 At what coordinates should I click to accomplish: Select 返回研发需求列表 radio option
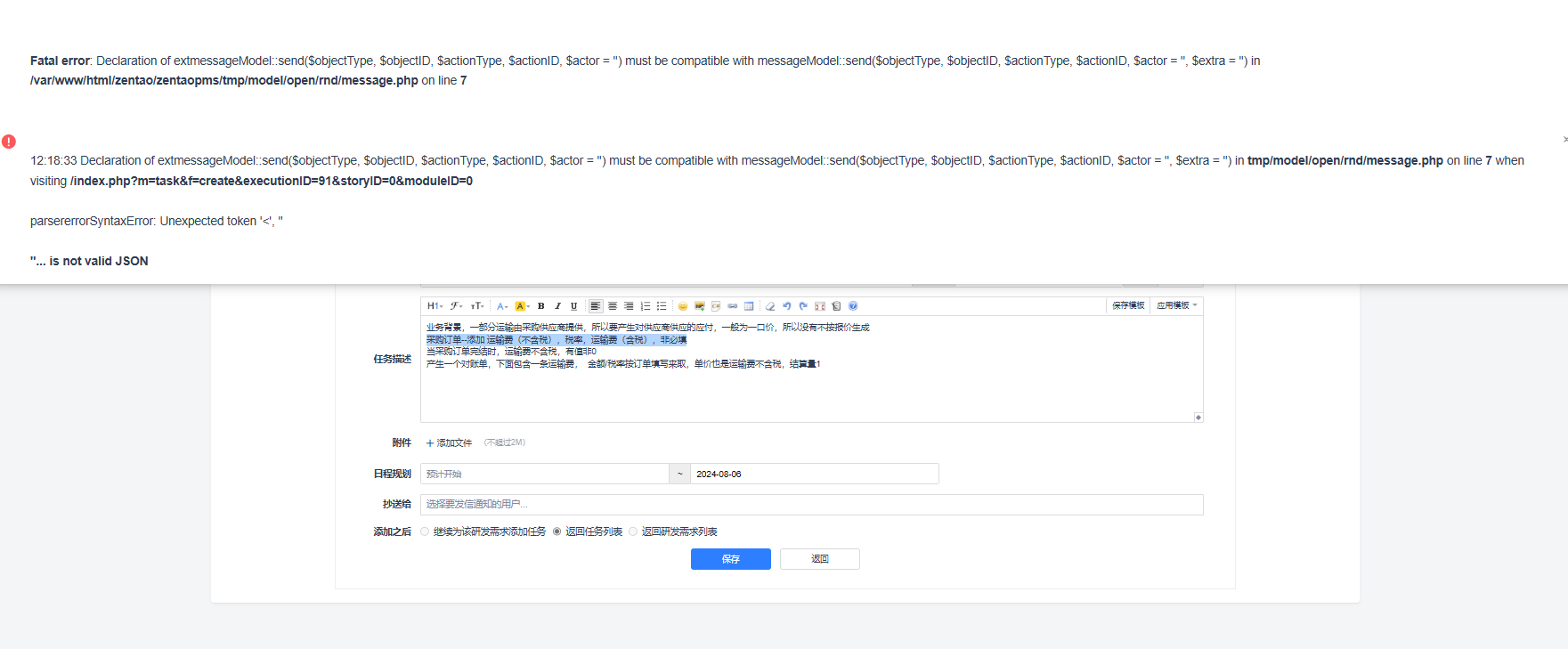[633, 531]
